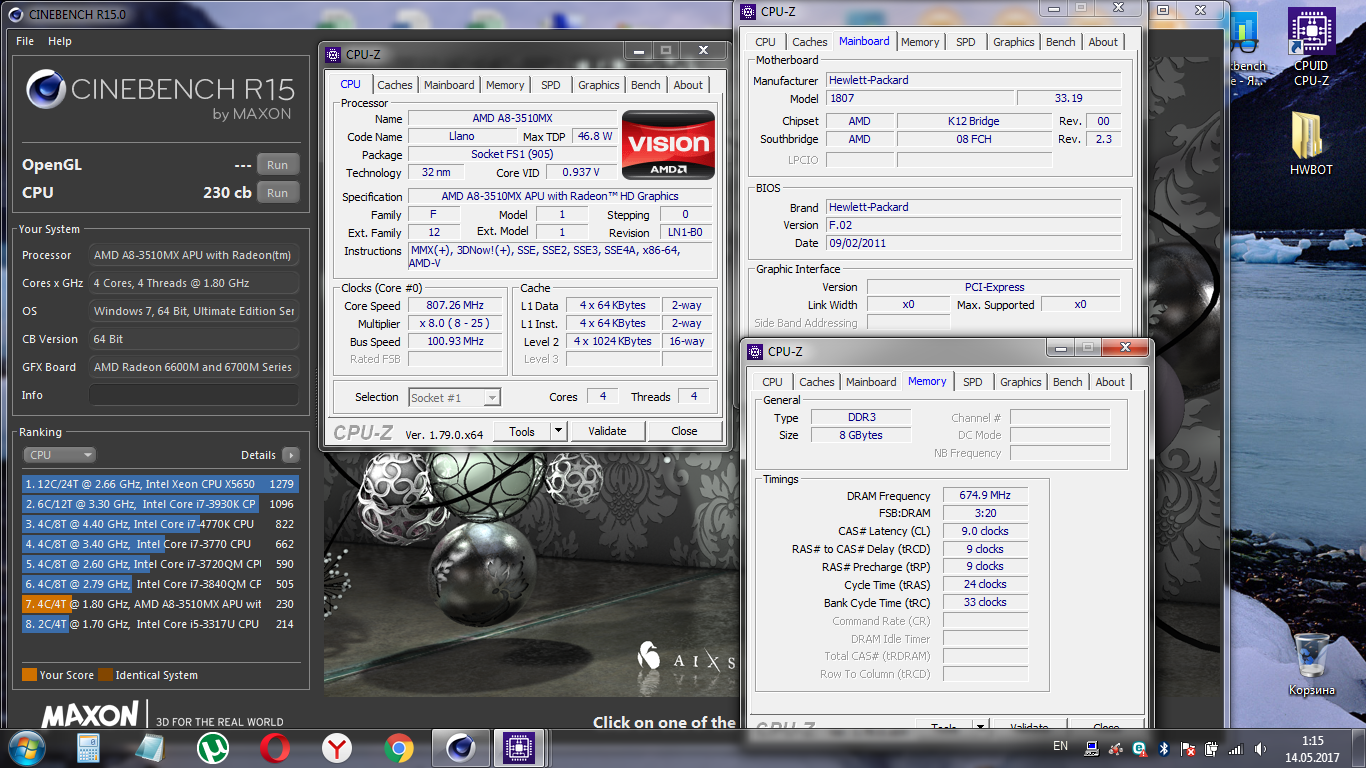Select the Core i5-3317U ranking row

click(160, 624)
